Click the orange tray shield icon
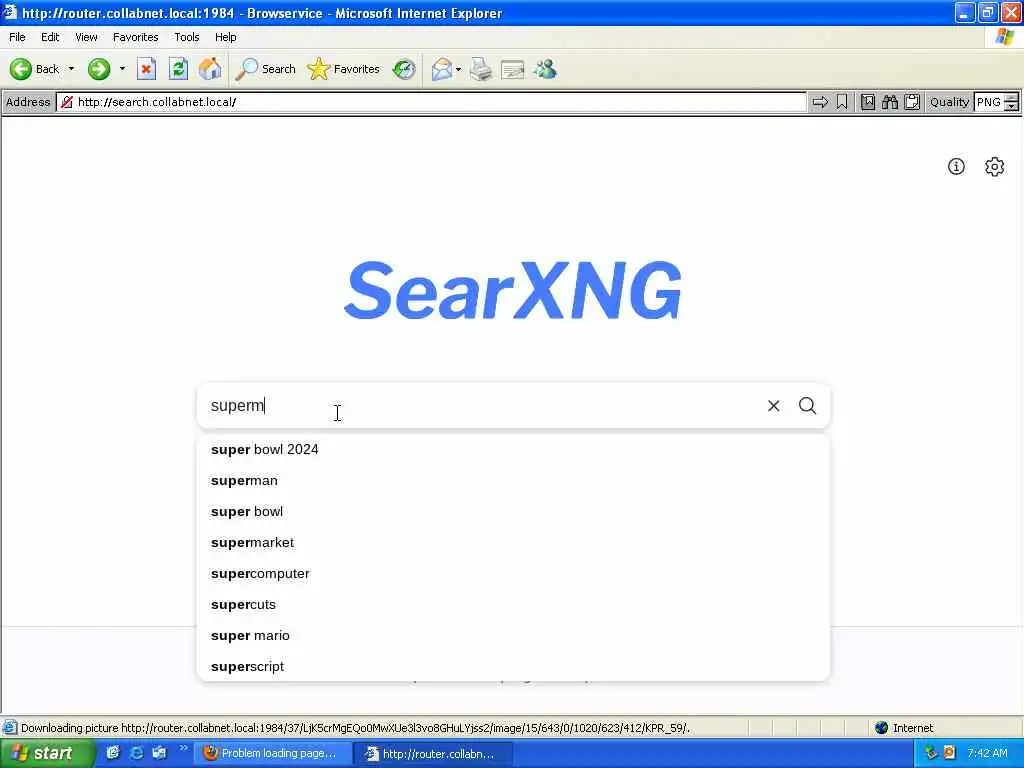 pyautogui.click(x=950, y=753)
